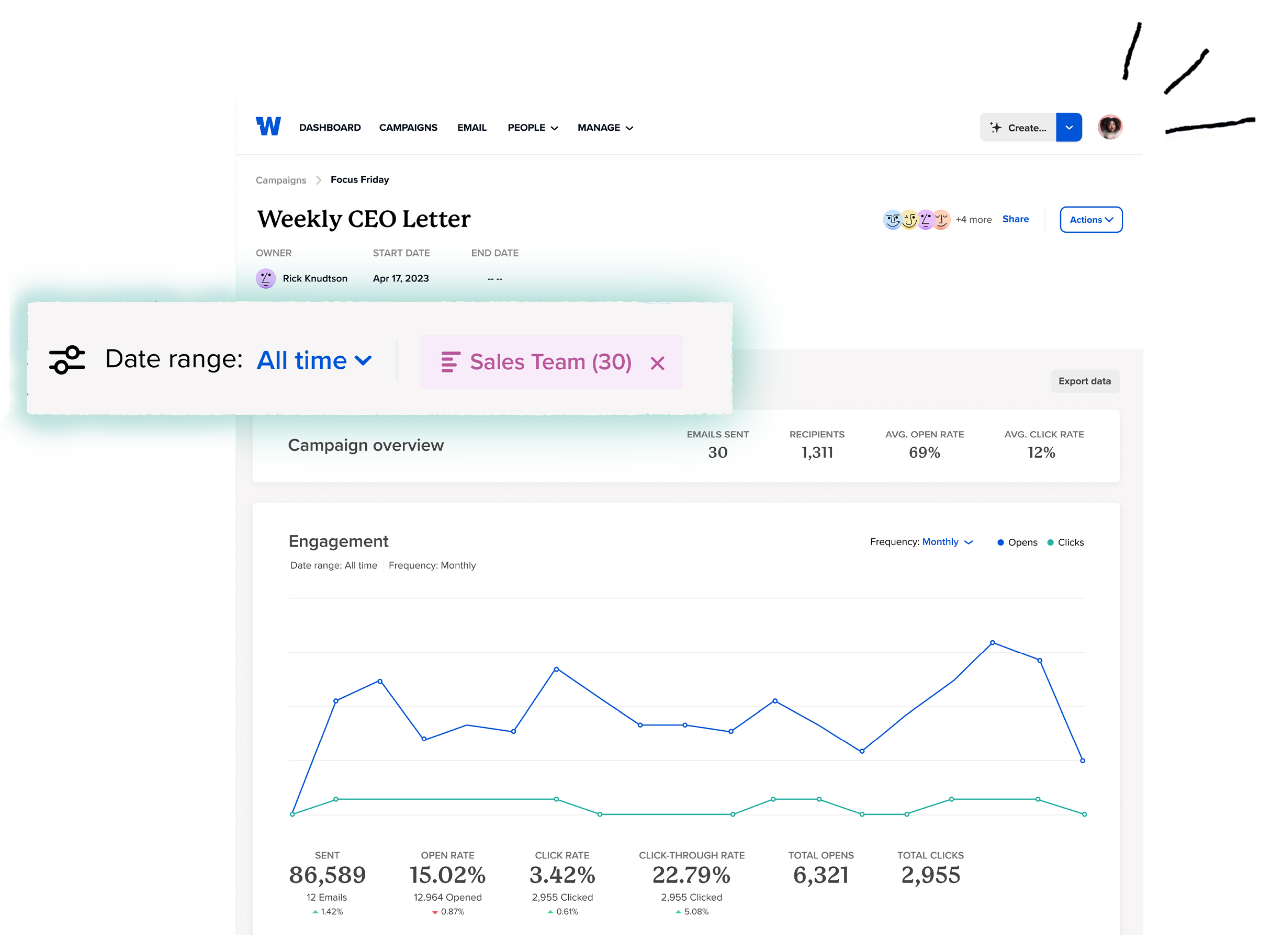
Task: Click the breadcrumb chevron separator
Action: tap(319, 180)
